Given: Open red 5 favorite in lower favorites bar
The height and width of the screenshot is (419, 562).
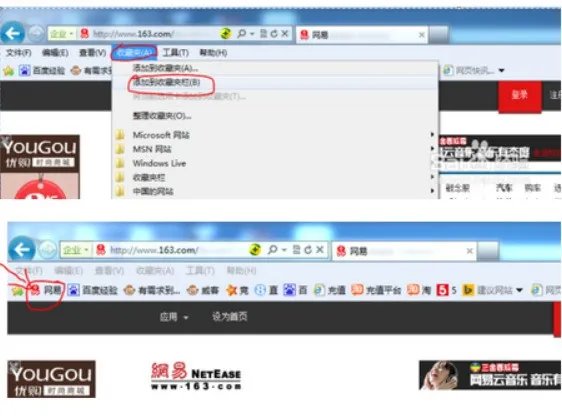Looking at the screenshot, I should tap(446, 290).
